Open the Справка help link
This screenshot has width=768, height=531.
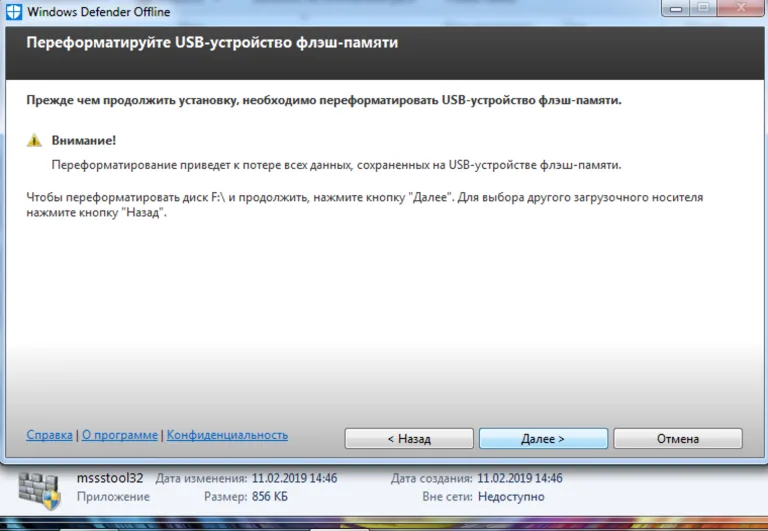click(x=49, y=435)
